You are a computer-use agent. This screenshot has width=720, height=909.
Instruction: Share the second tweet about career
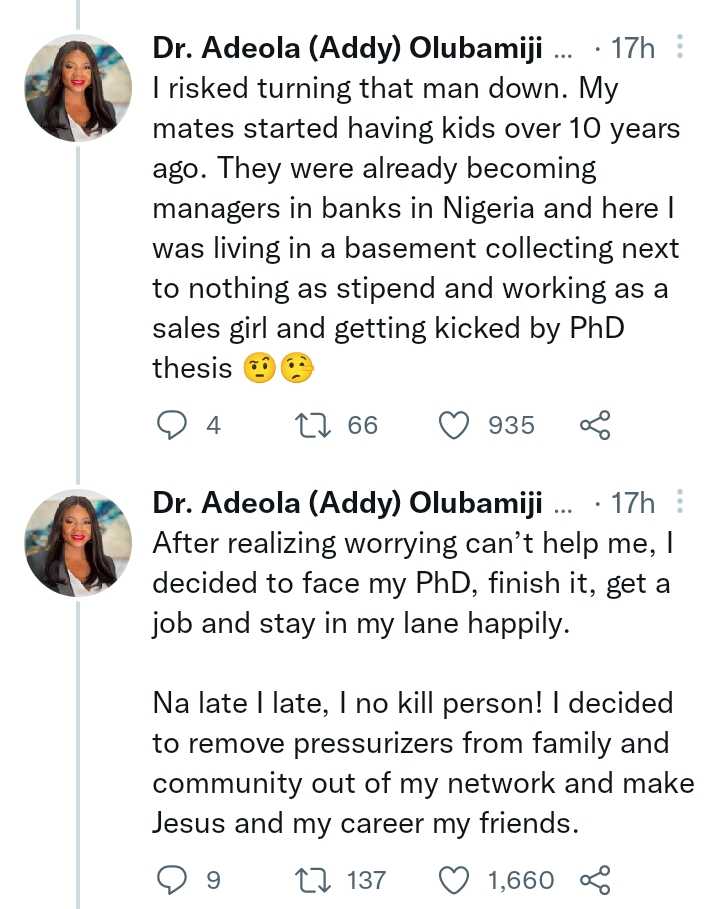point(595,879)
